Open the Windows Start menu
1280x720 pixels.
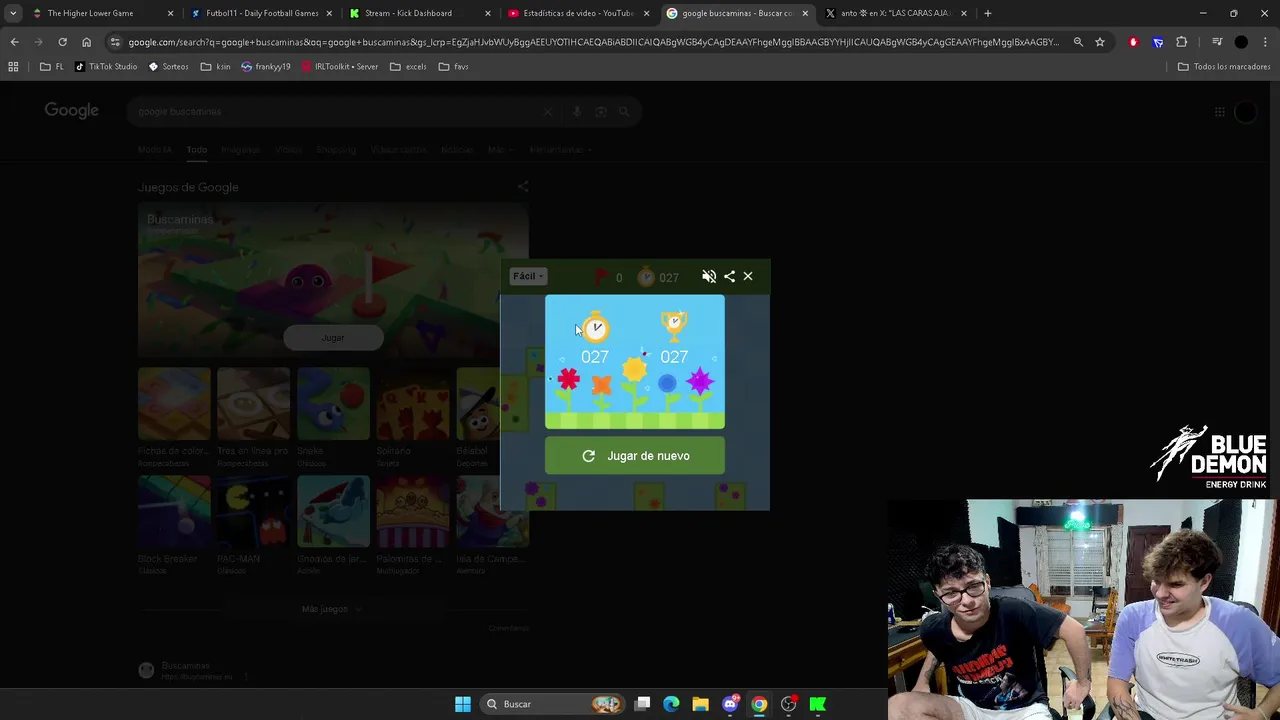click(x=463, y=704)
